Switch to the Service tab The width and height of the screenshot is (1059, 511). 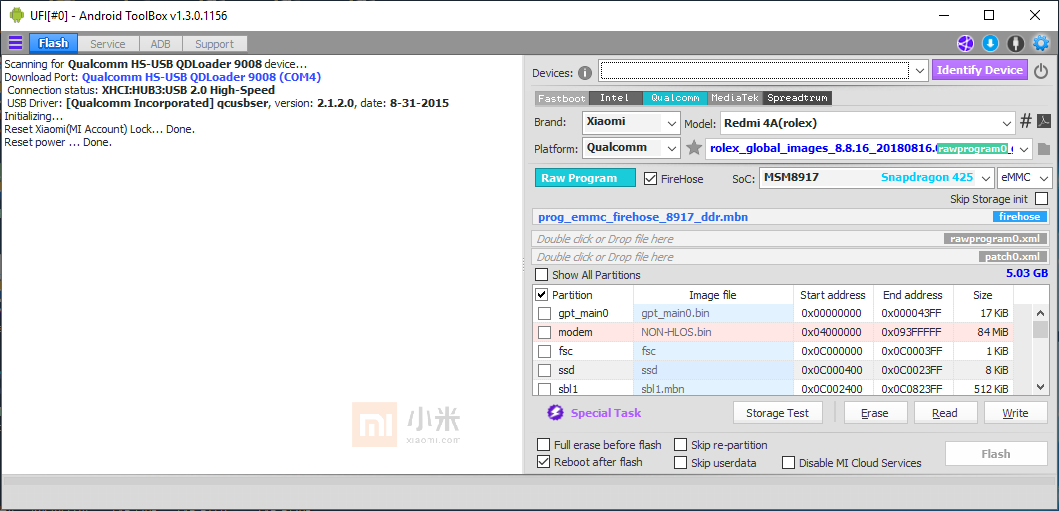108,44
